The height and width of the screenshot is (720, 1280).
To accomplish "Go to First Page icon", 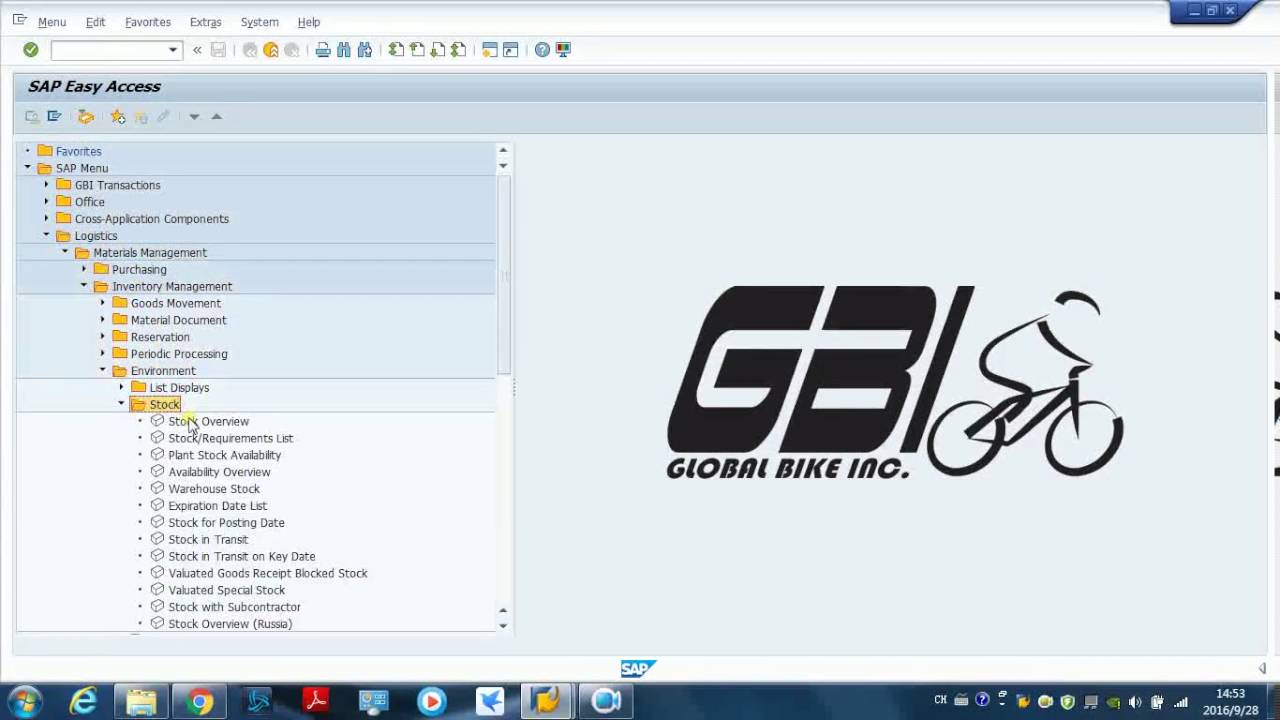I will [x=396, y=49].
